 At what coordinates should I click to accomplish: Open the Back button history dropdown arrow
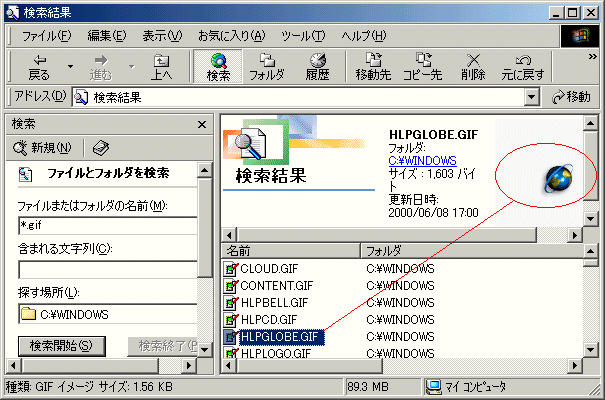point(70,67)
